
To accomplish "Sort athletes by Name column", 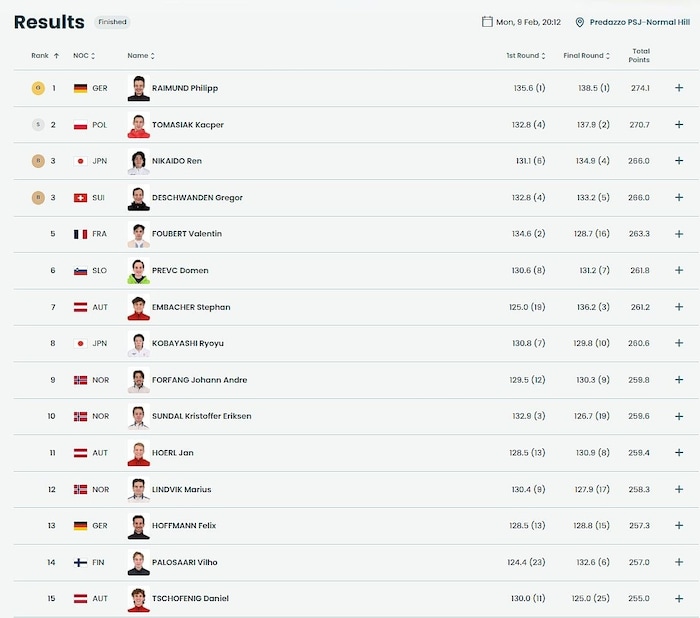I will click(x=140, y=56).
